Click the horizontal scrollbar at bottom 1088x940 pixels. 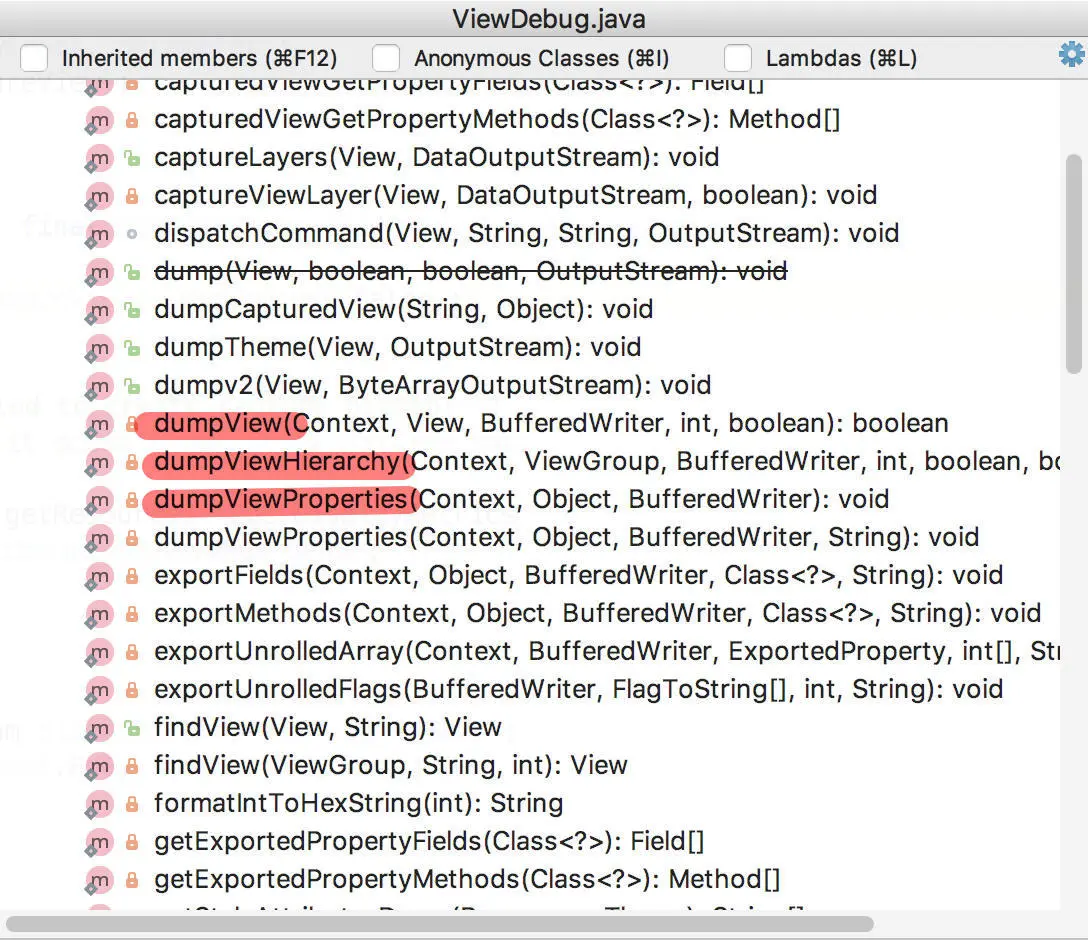[440, 924]
